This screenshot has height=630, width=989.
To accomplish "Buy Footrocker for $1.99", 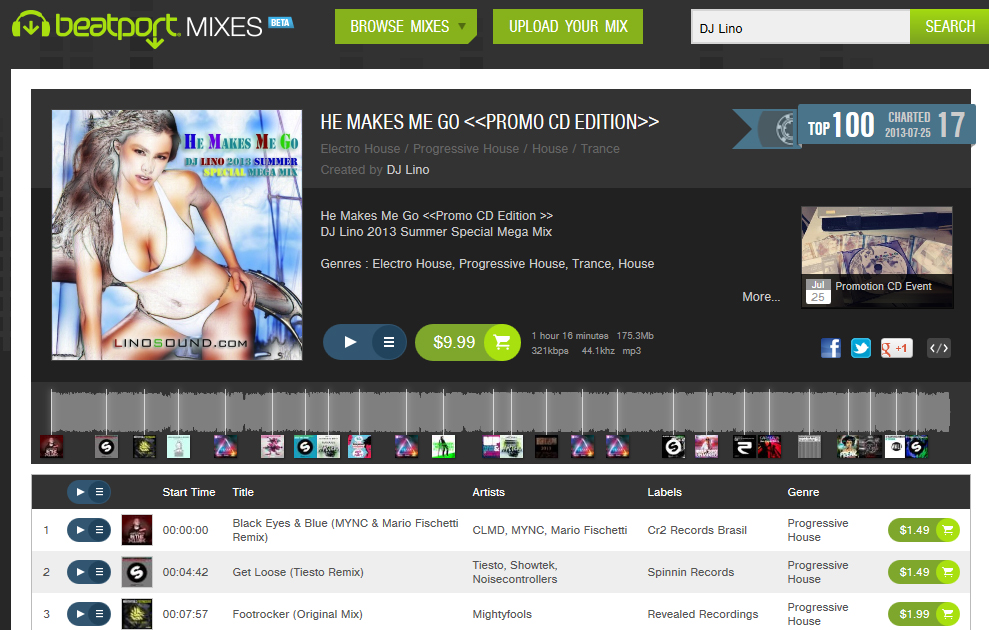I will click(x=923, y=614).
